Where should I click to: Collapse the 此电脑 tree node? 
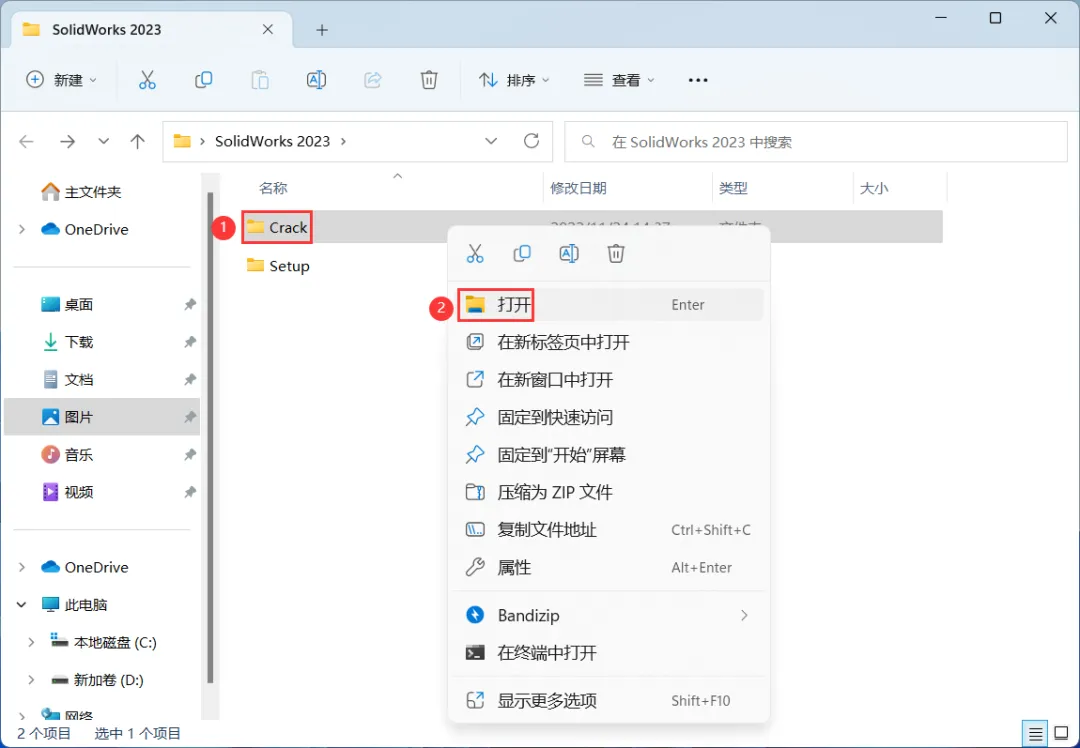pyautogui.click(x=22, y=605)
